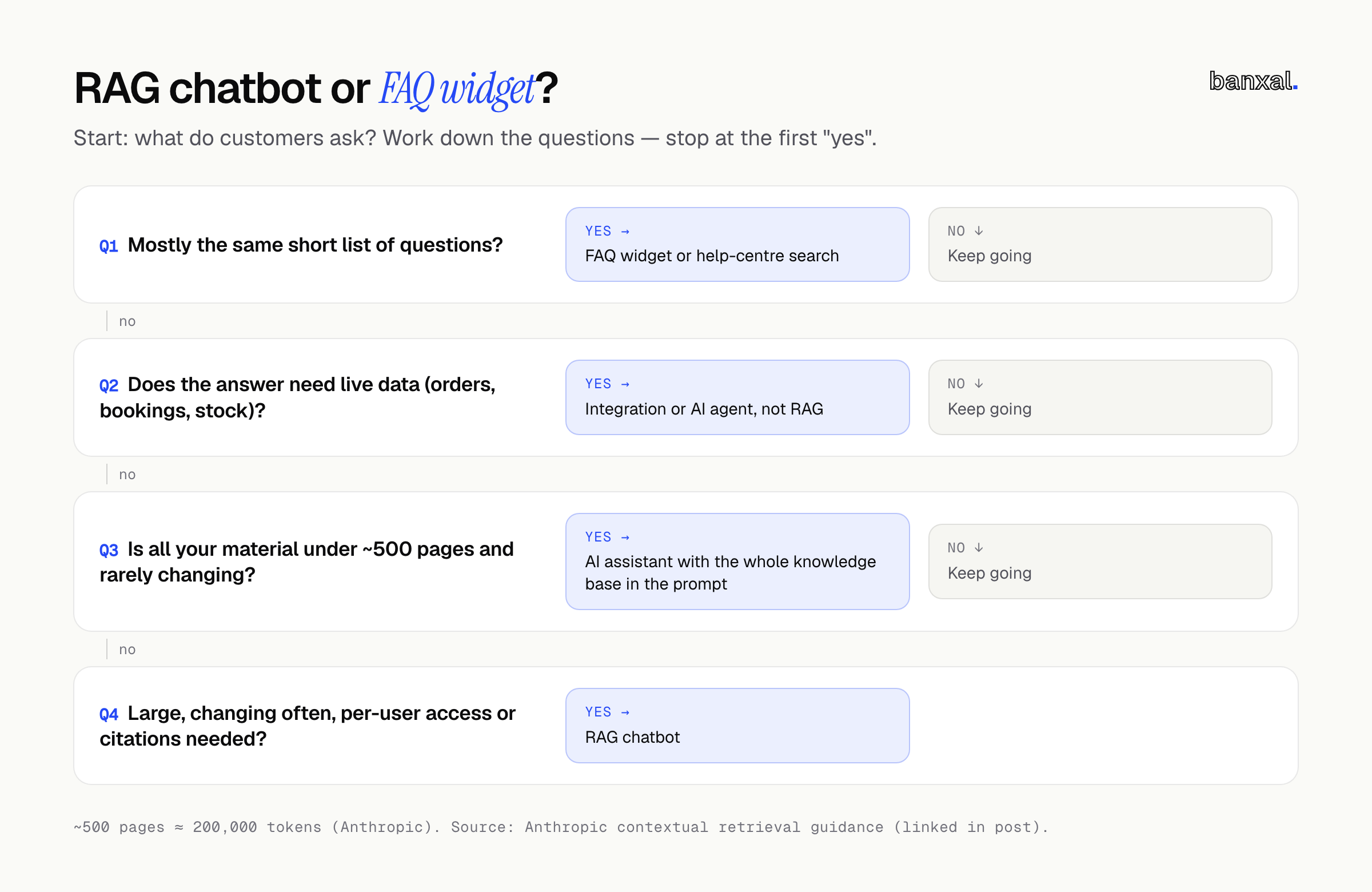
Task: Select the Q2 NO 'Keep going' box
Action: pyautogui.click(x=1100, y=397)
